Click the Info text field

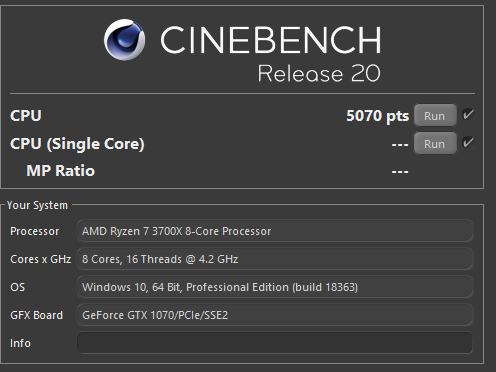click(x=275, y=343)
